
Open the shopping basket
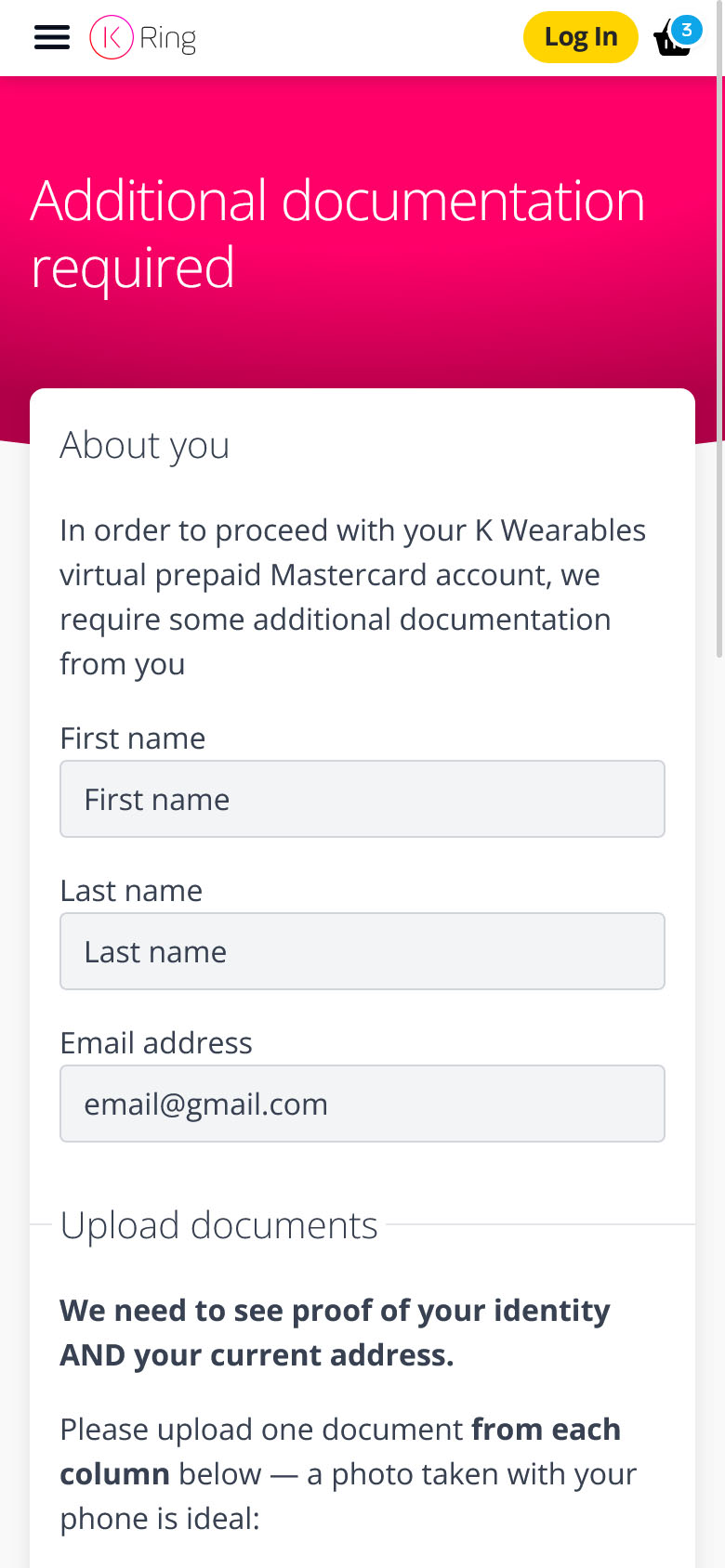click(671, 43)
